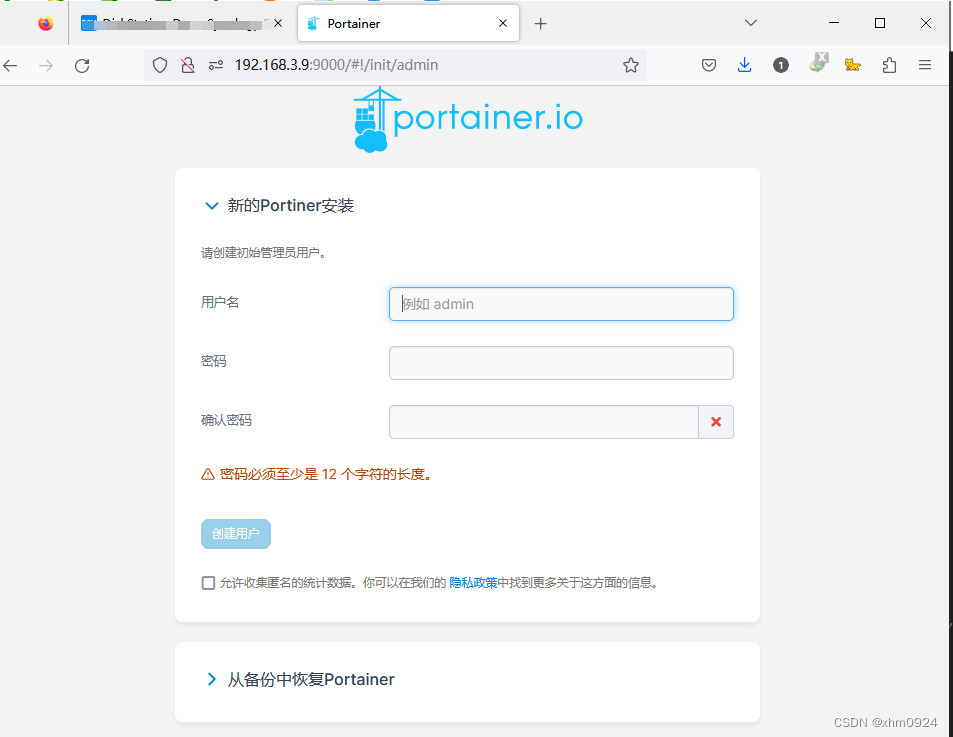Image resolution: width=953 pixels, height=737 pixels.
Task: Close the first browser tab
Action: (x=278, y=24)
